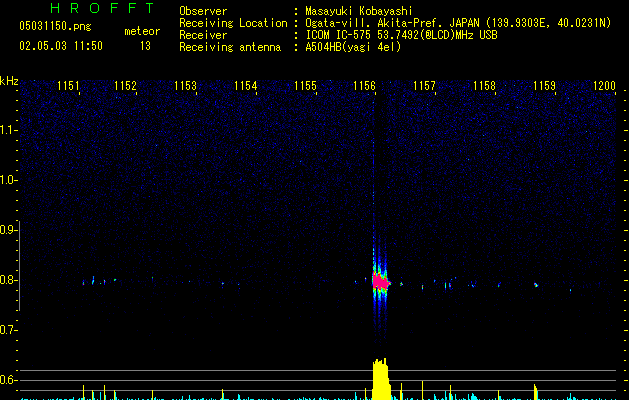This screenshot has width=629, height=400.
Task: Select the 1158 time marker
Action: click(x=484, y=87)
